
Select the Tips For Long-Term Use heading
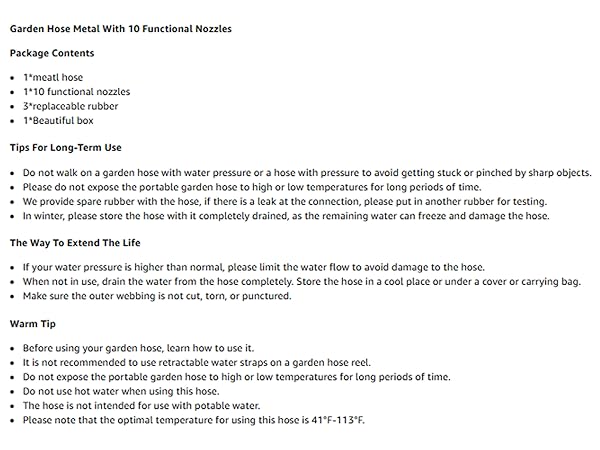[x=65, y=148]
